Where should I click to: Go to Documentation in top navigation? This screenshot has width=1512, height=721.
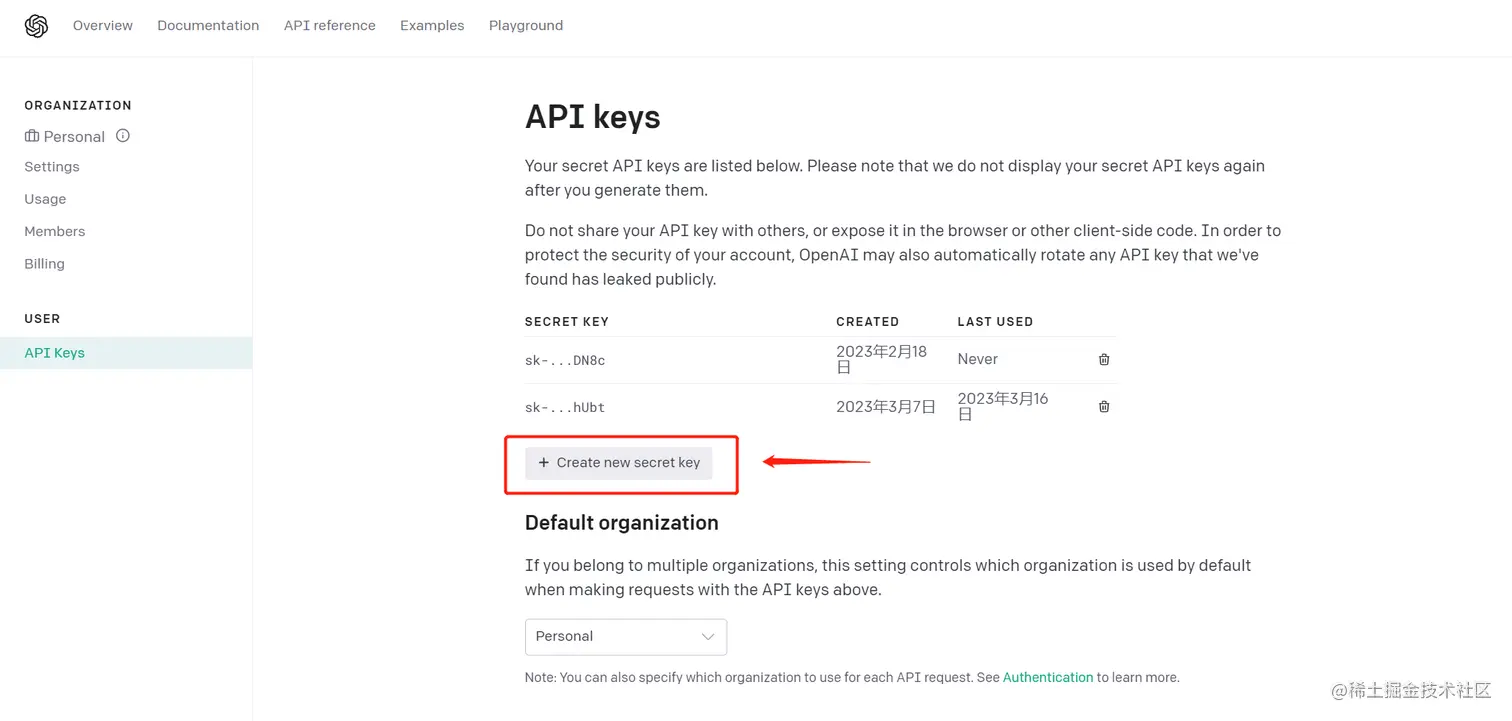coord(208,26)
